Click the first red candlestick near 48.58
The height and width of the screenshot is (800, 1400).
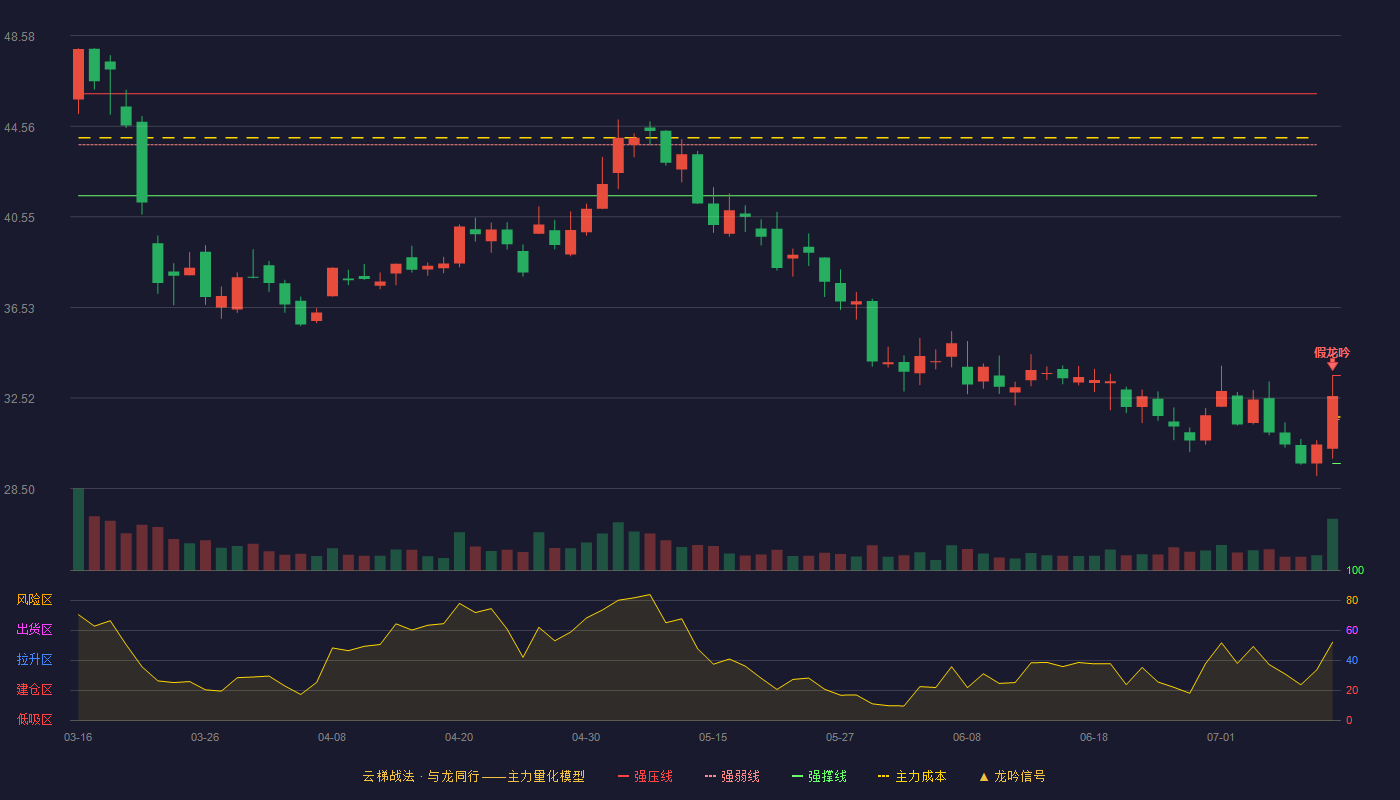pyautogui.click(x=78, y=74)
